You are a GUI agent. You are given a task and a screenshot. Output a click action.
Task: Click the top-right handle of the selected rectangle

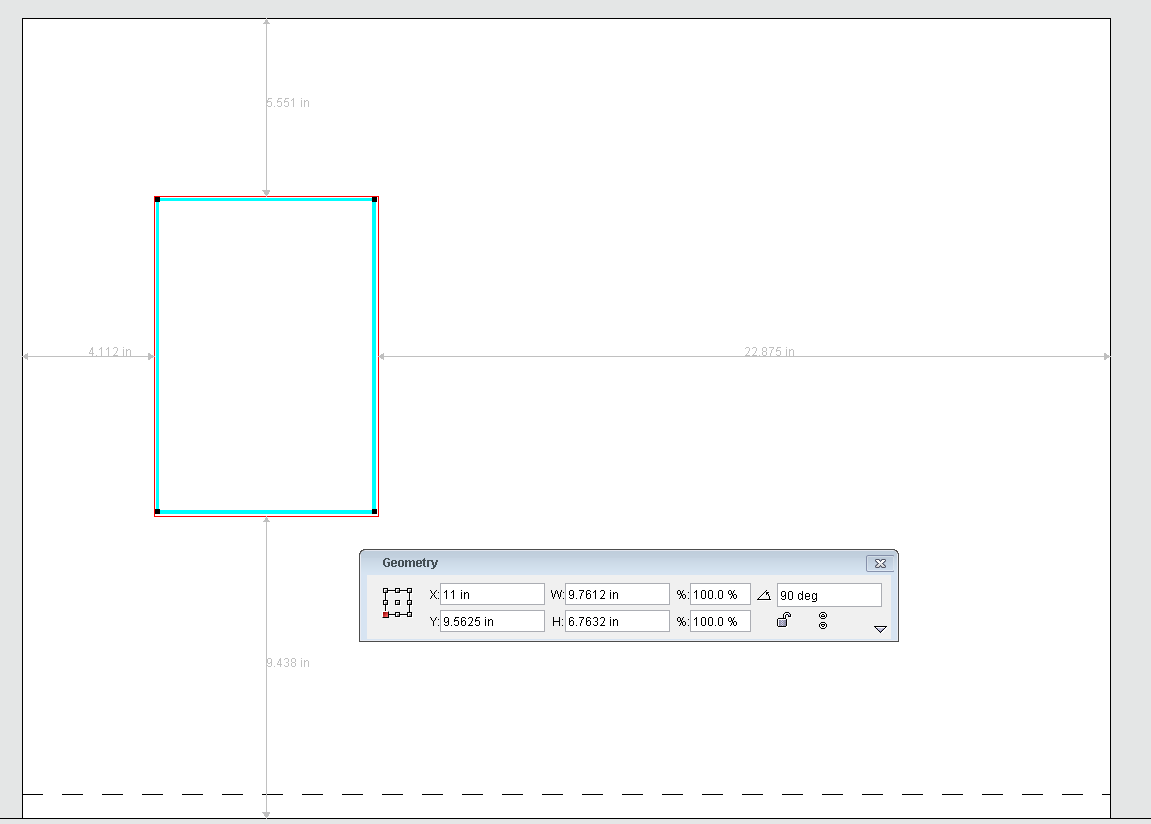click(374, 200)
